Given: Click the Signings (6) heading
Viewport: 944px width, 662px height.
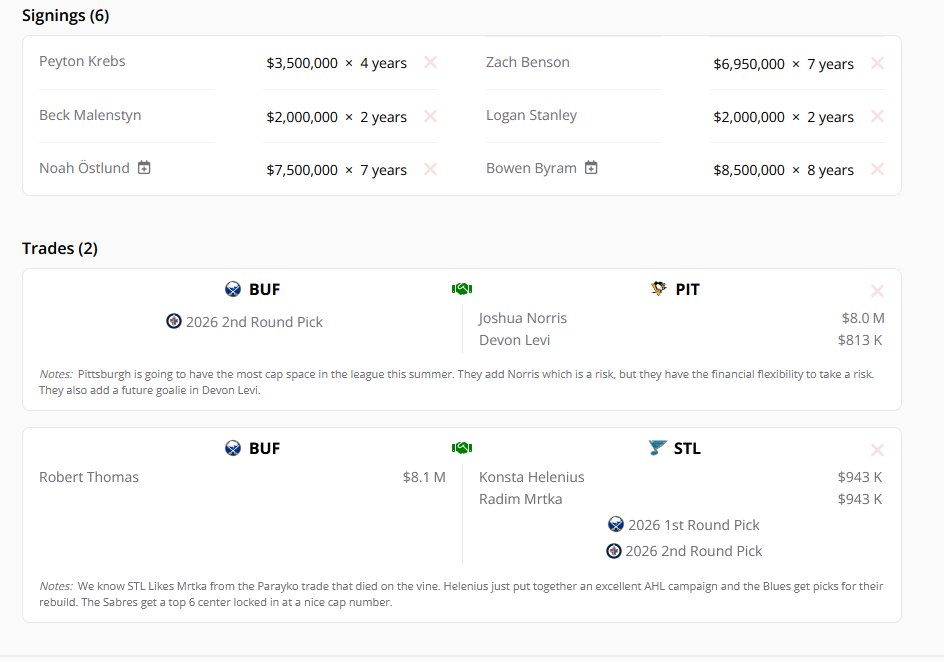Looking at the screenshot, I should [66, 16].
